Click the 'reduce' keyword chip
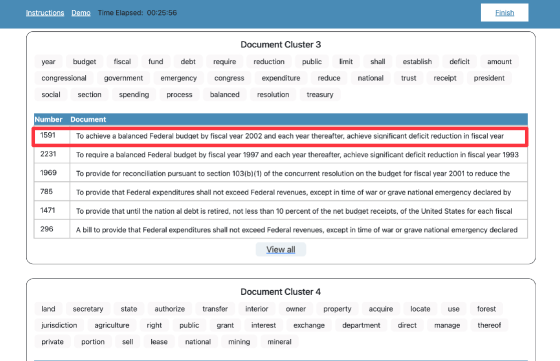The image size is (560, 361). coord(329,78)
